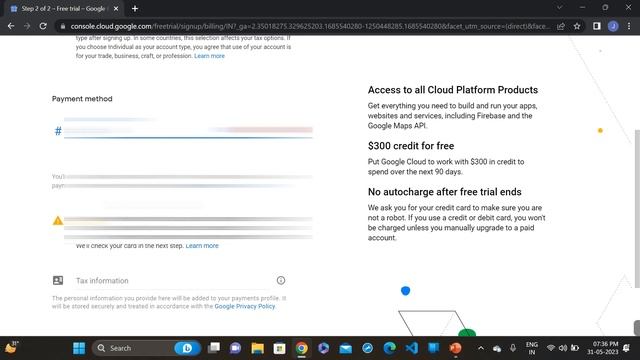This screenshot has height=360, width=640.
Task: Select 'Access to all Cloud Platform Products' heading
Action: [x=453, y=90]
